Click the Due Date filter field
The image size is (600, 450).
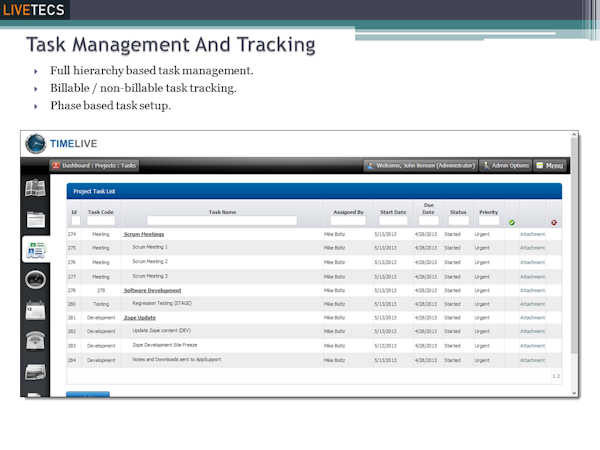429,220
